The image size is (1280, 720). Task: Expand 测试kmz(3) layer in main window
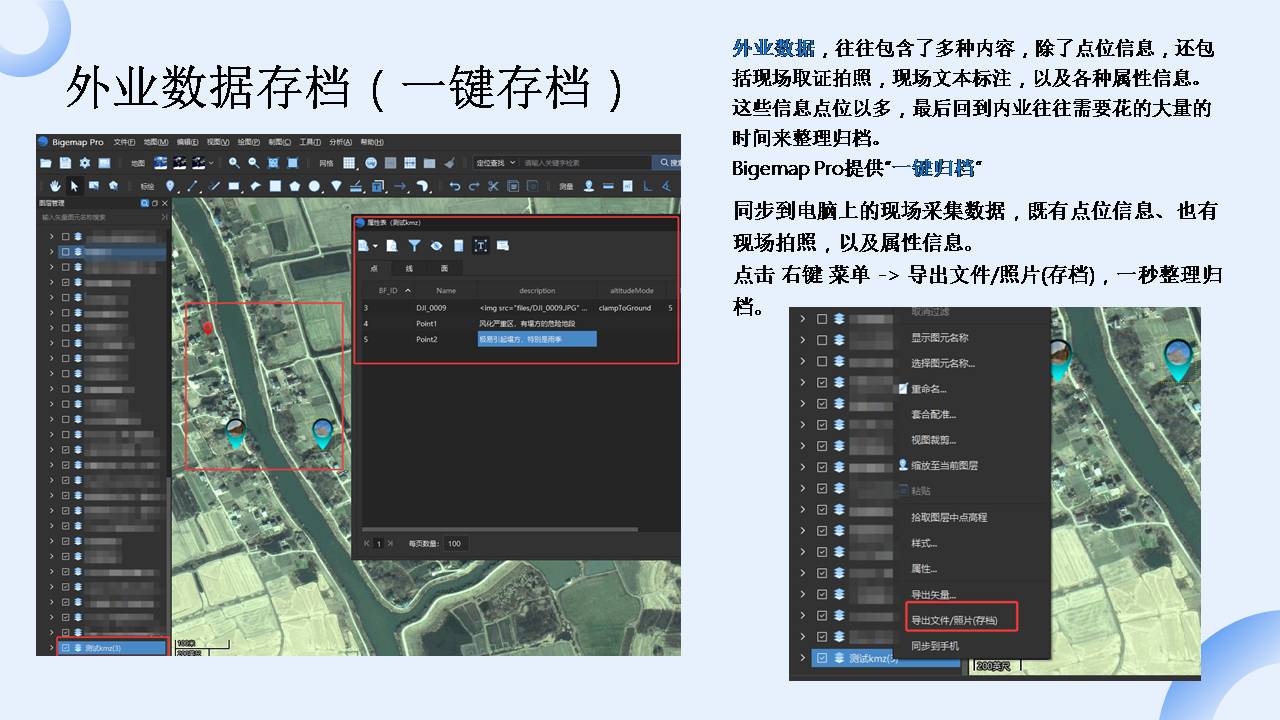click(x=51, y=648)
